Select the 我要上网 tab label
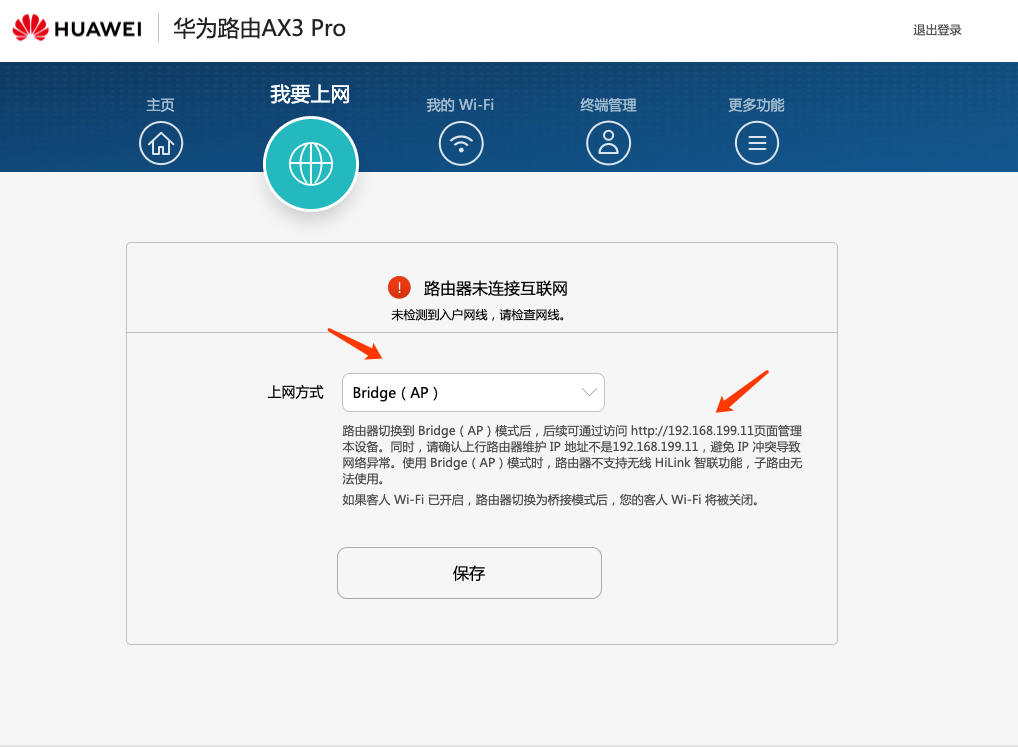This screenshot has height=747, width=1018. tap(310, 95)
